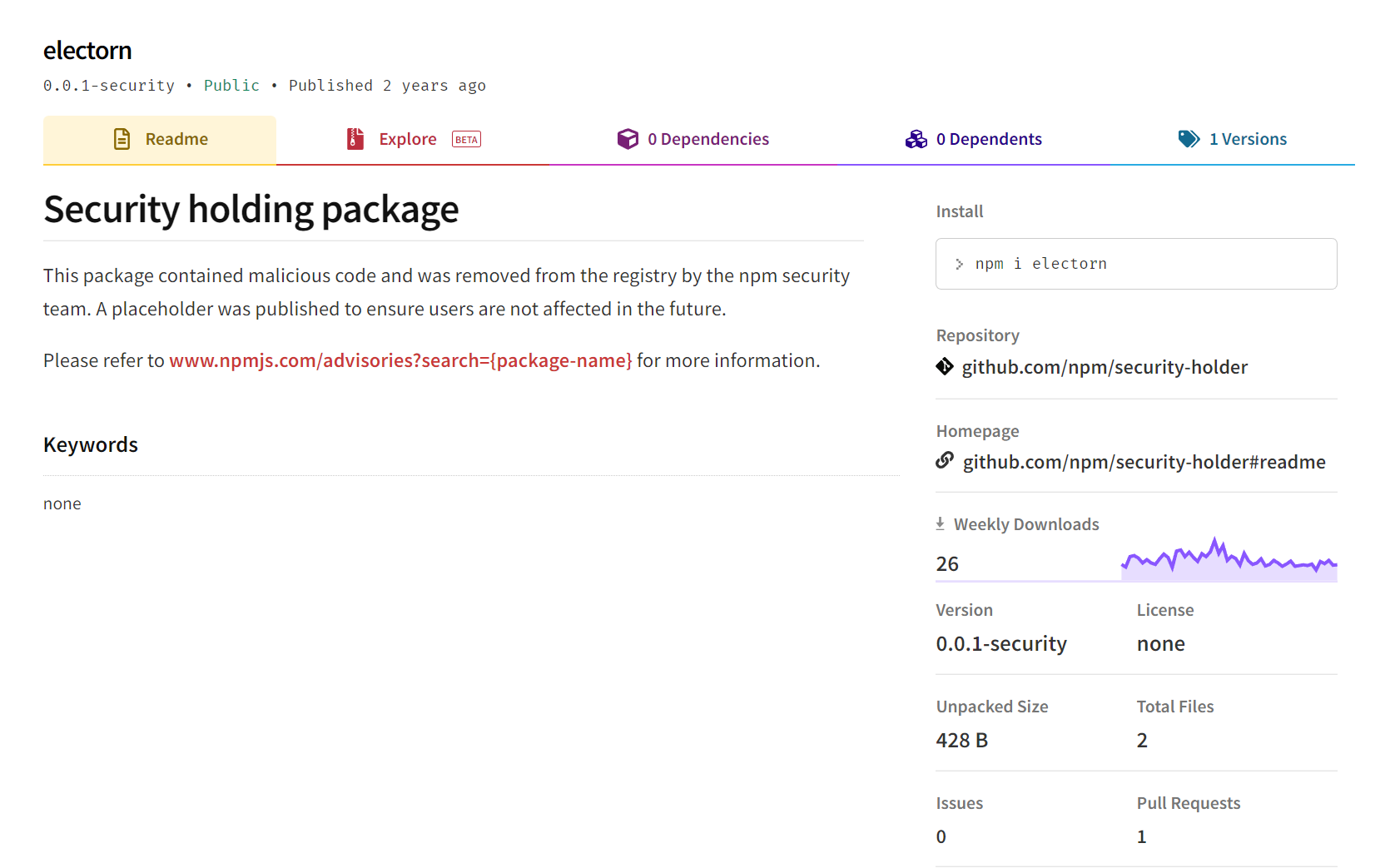Click the BETA badge on Explore
The height and width of the screenshot is (868, 1400).
tap(466, 140)
